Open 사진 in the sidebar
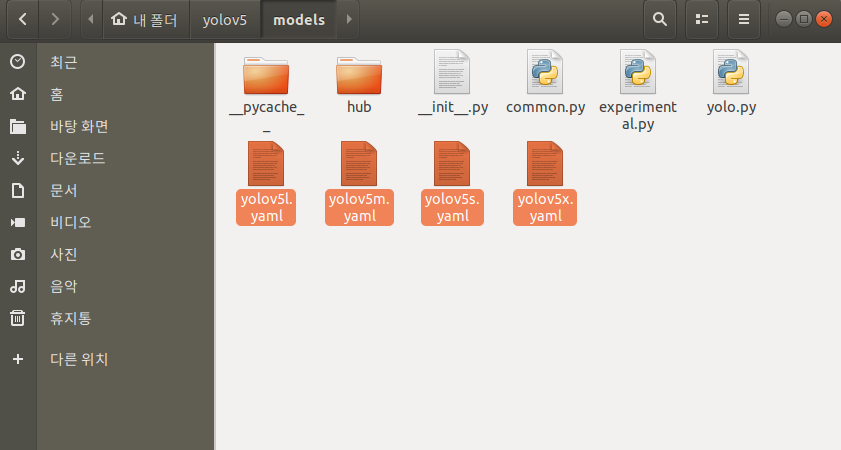 [63, 254]
